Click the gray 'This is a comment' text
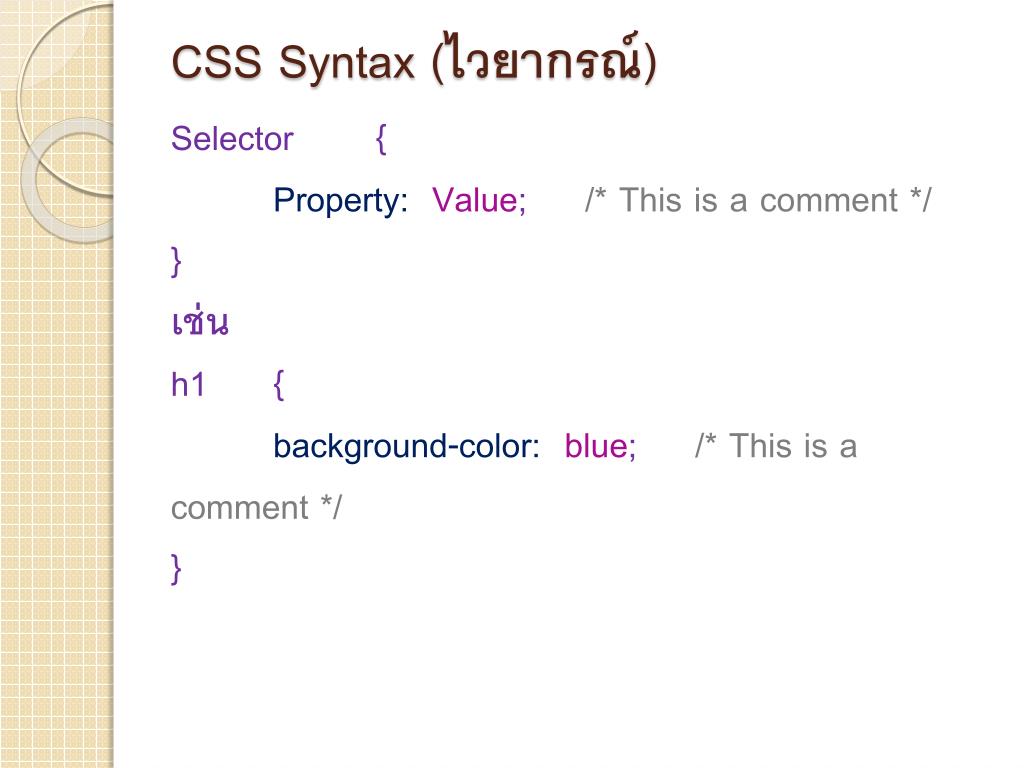The width and height of the screenshot is (1024, 768). 758,200
